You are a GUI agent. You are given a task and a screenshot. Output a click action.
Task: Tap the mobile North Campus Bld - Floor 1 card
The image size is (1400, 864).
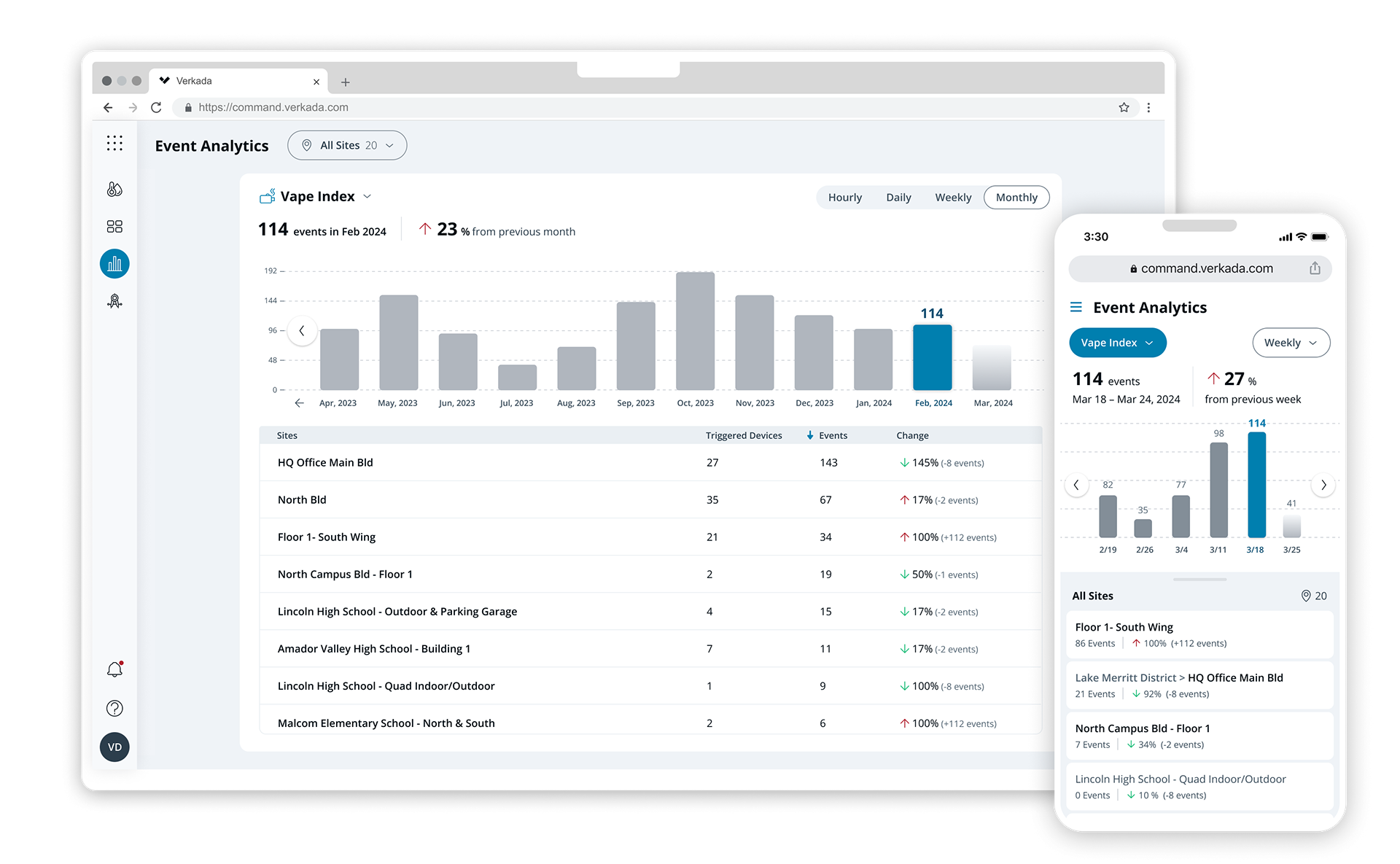pyautogui.click(x=1200, y=736)
